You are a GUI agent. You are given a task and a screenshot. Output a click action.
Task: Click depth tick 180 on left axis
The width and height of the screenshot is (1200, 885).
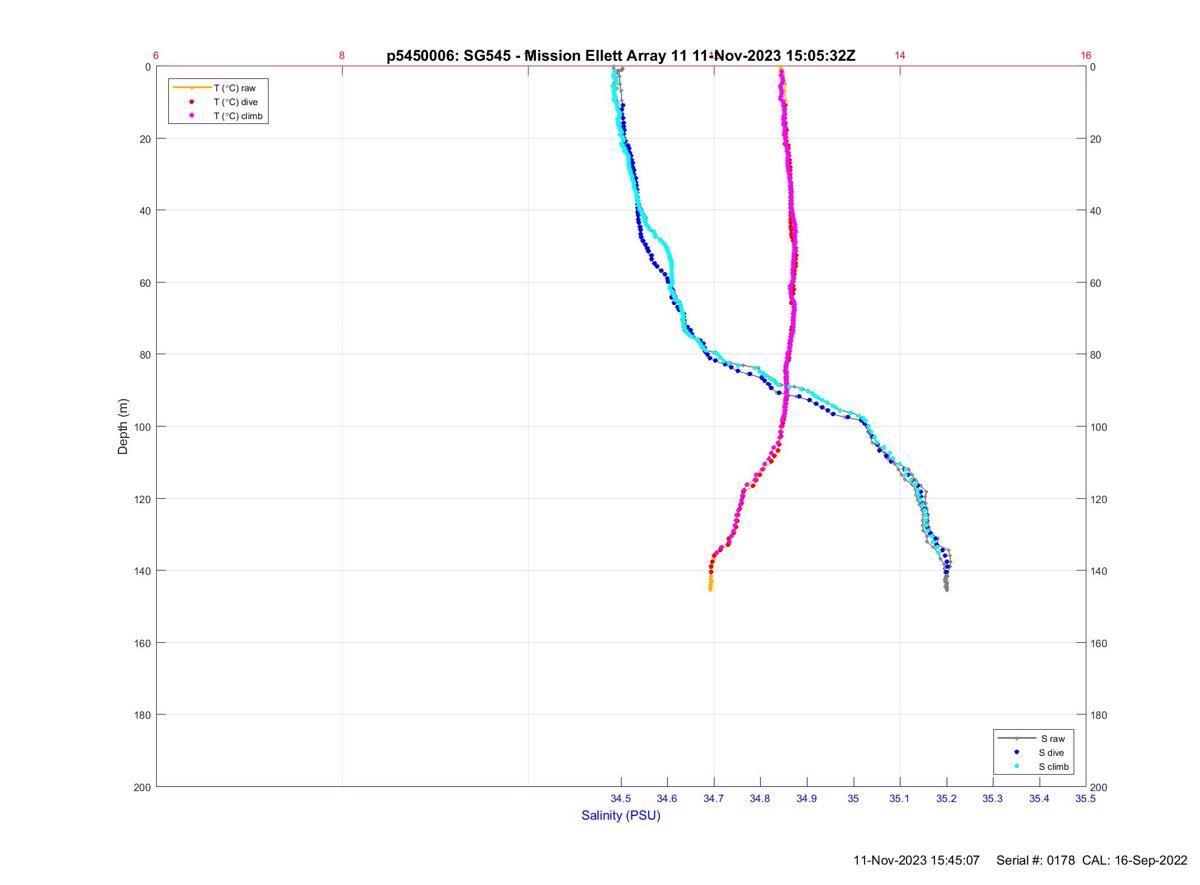click(x=141, y=715)
